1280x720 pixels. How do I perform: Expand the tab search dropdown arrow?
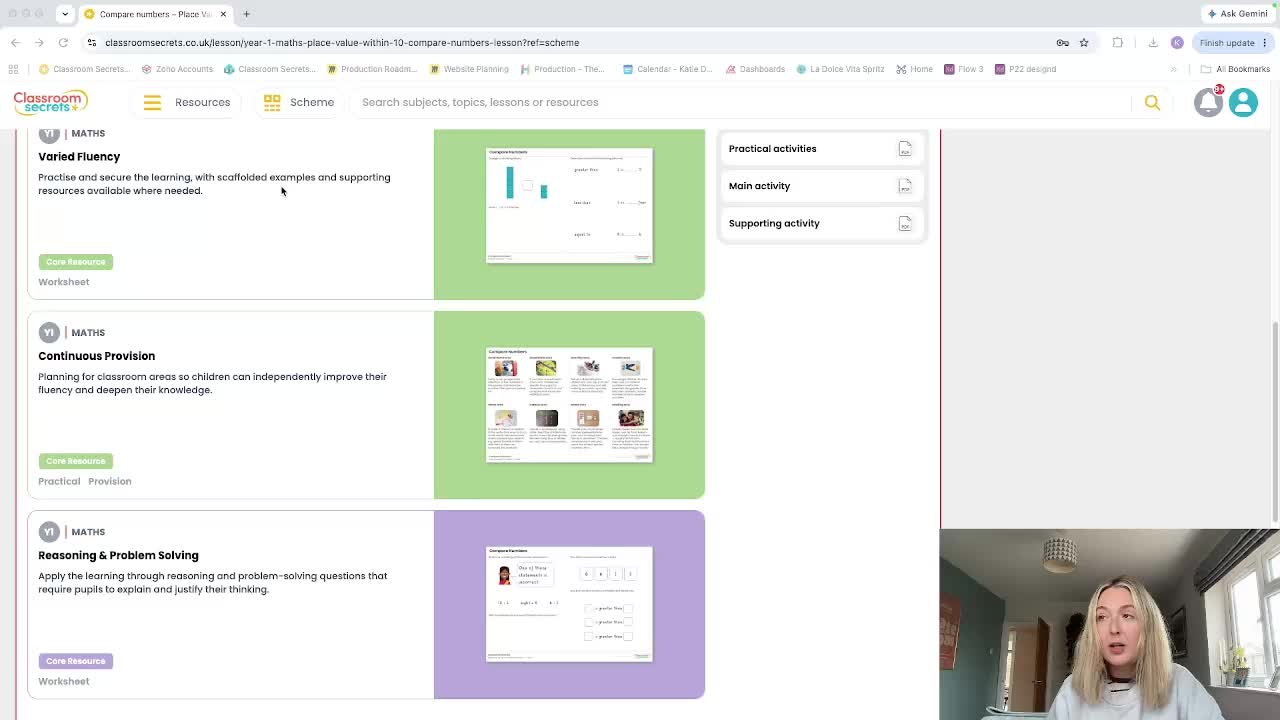64,14
